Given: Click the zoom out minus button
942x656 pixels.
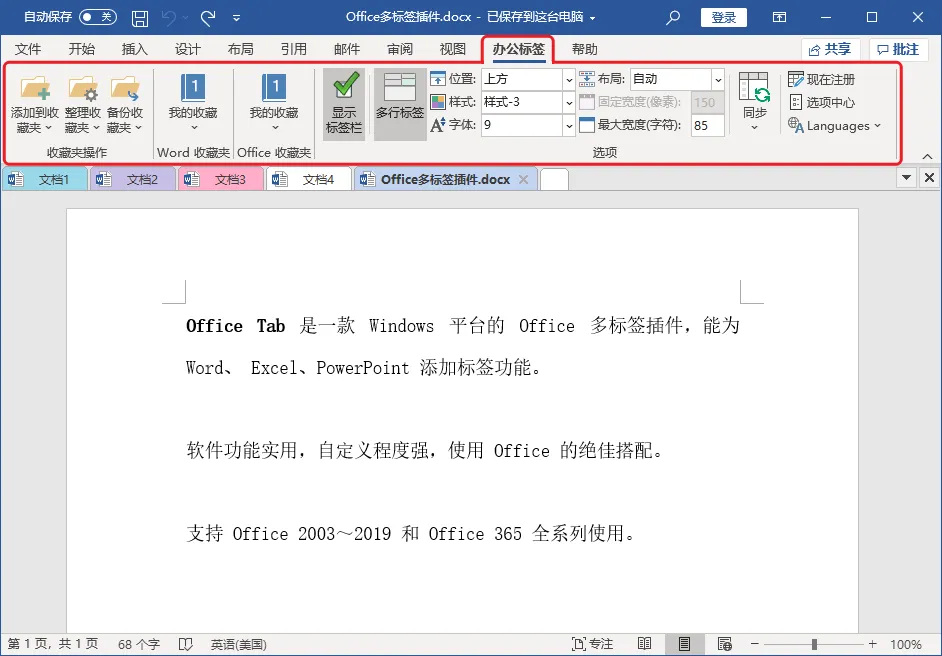Looking at the screenshot, I should (x=755, y=644).
